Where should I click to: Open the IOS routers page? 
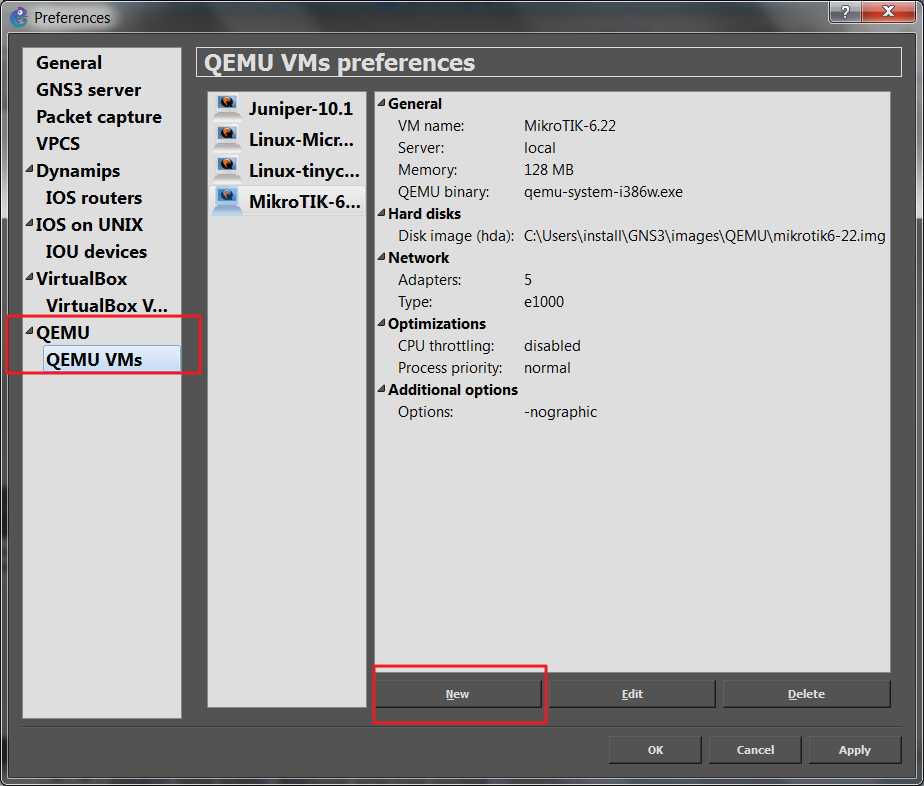coord(94,198)
